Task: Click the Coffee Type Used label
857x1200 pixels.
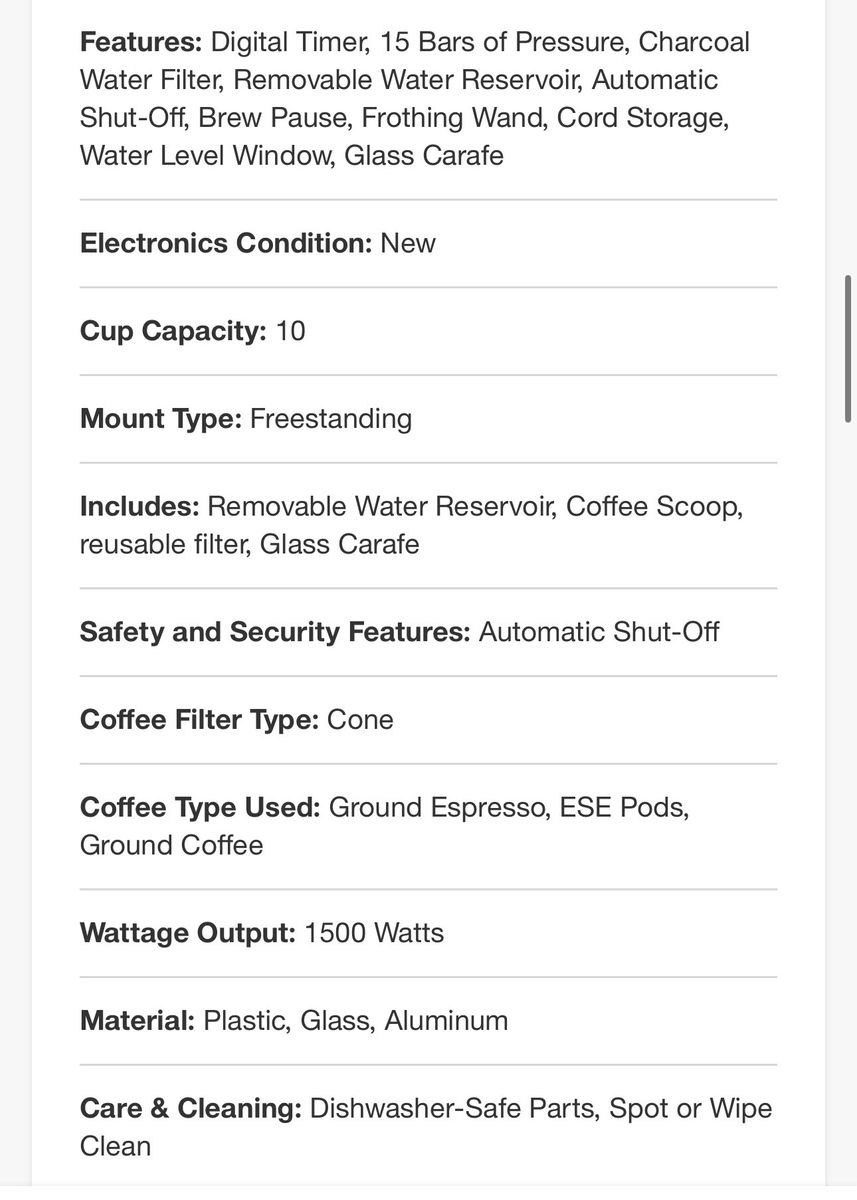Action: [x=200, y=808]
